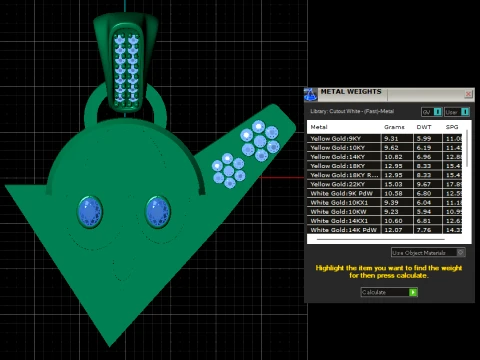
Task: Click the Grams column header
Action: click(x=394, y=127)
